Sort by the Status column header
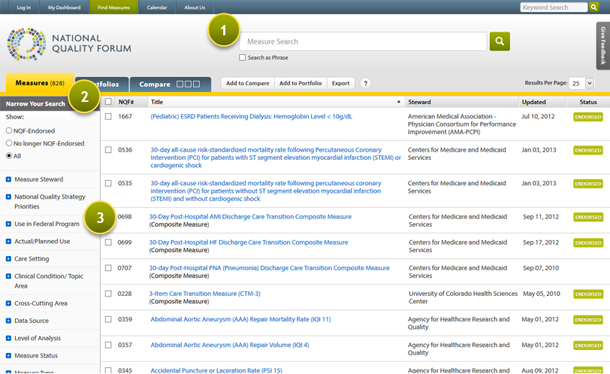The image size is (610, 374). click(588, 102)
